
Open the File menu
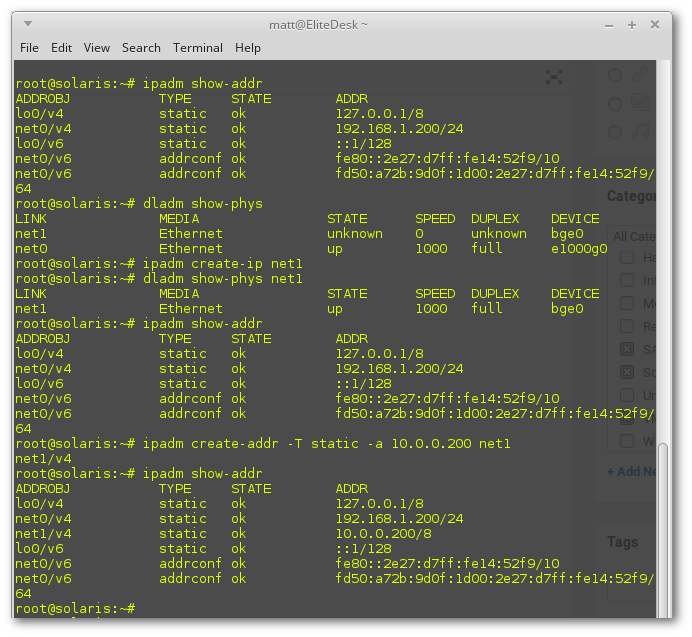tap(29, 47)
